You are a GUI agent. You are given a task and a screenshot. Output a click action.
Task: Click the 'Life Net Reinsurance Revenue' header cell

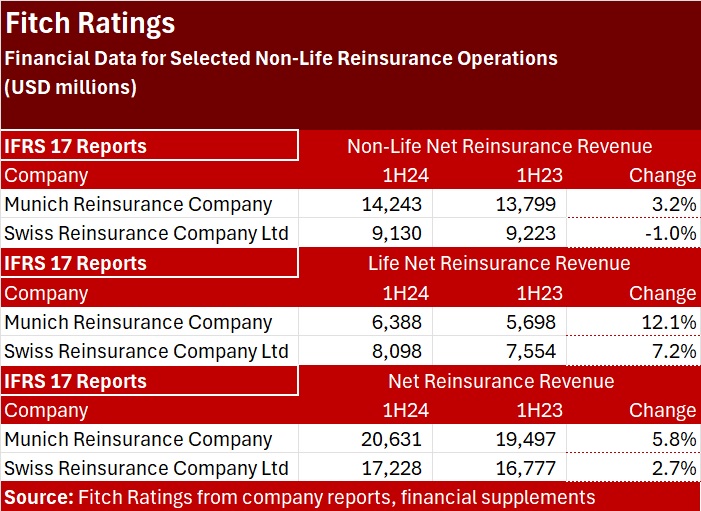click(499, 263)
